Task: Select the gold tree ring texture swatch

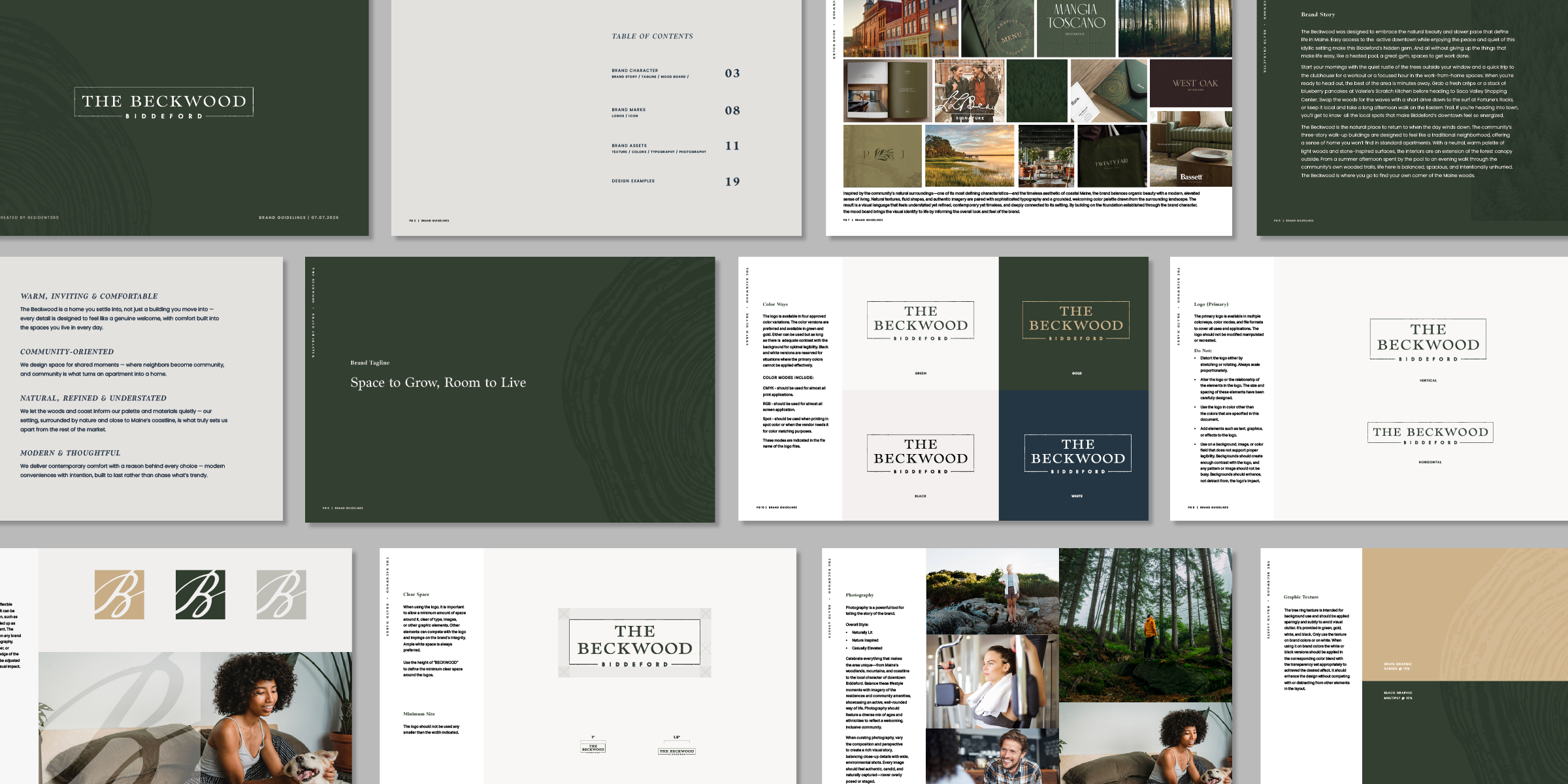Action: tap(1465, 615)
